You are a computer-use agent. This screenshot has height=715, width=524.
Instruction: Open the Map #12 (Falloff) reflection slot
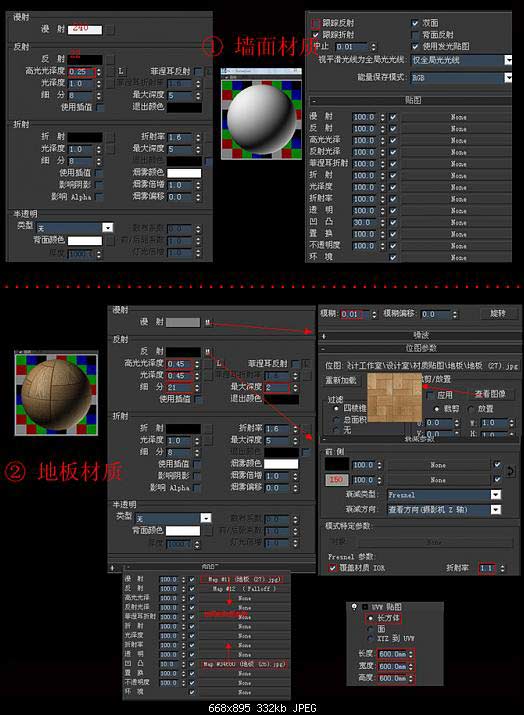click(x=244, y=589)
